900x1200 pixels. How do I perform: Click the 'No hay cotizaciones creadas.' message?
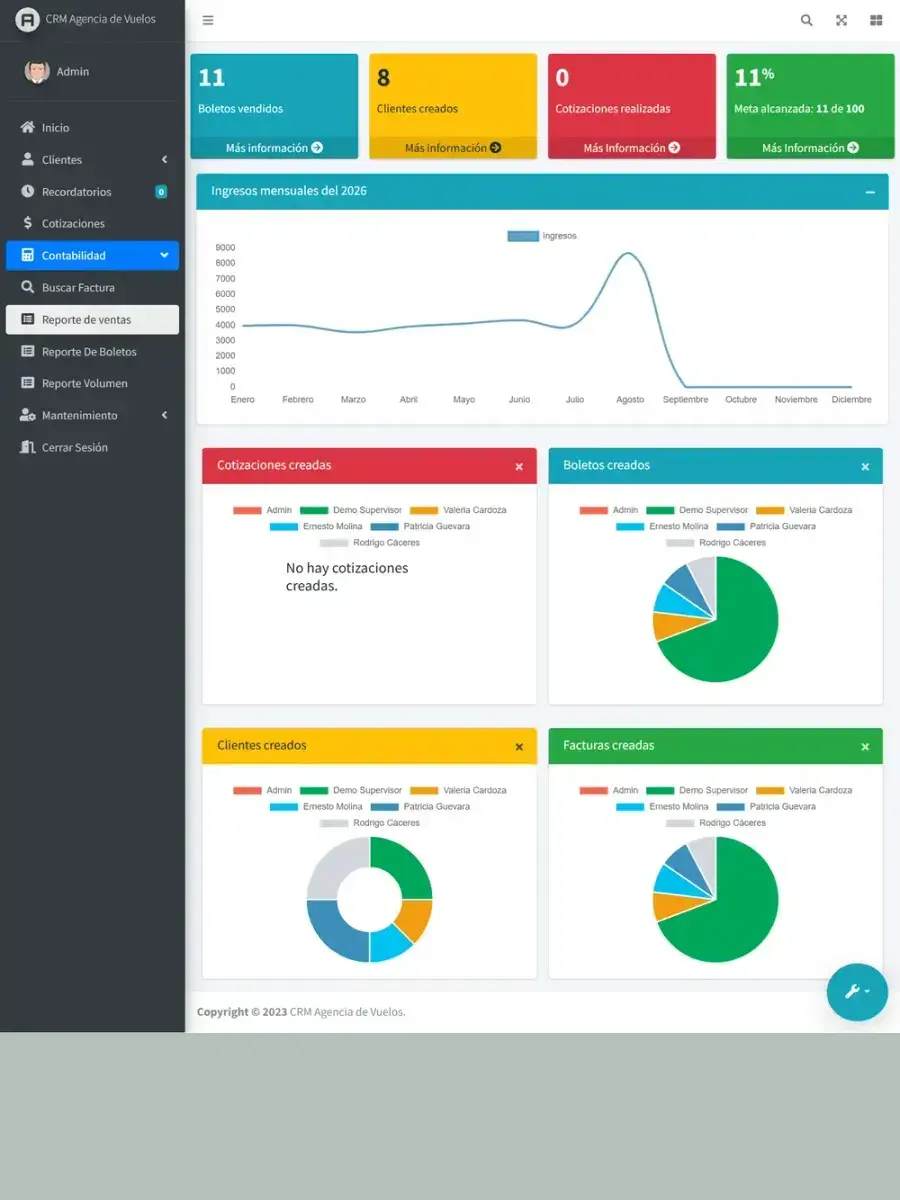tap(347, 577)
